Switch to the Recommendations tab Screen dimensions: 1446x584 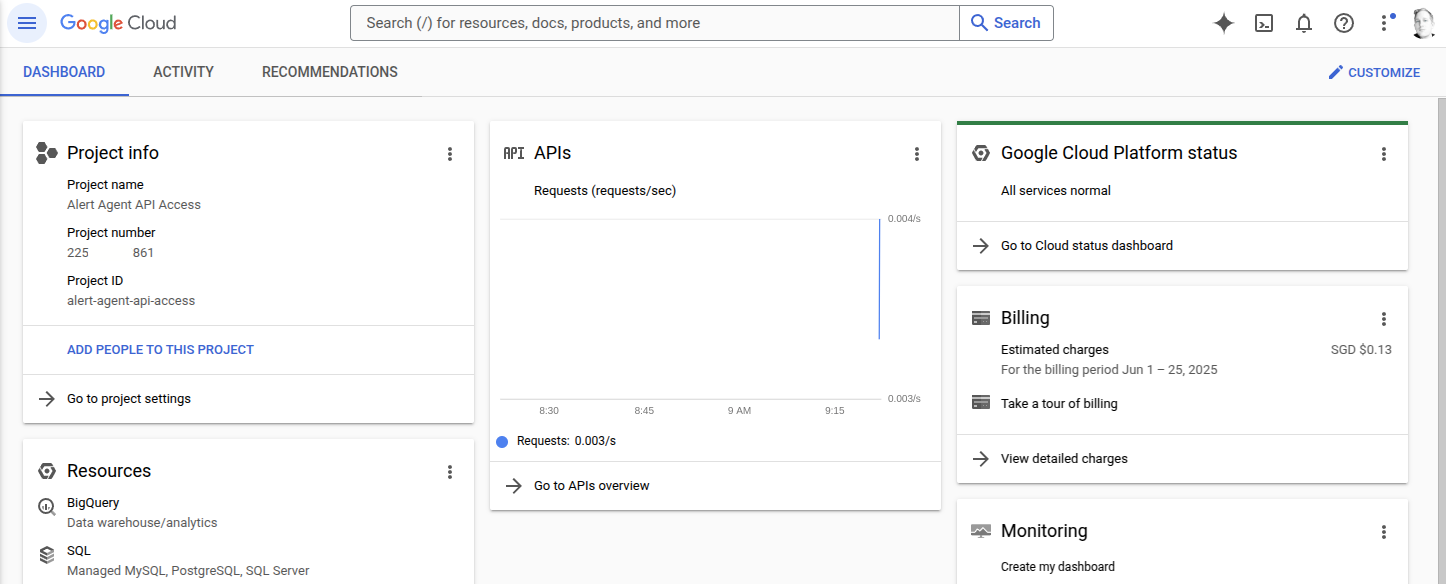coord(330,72)
